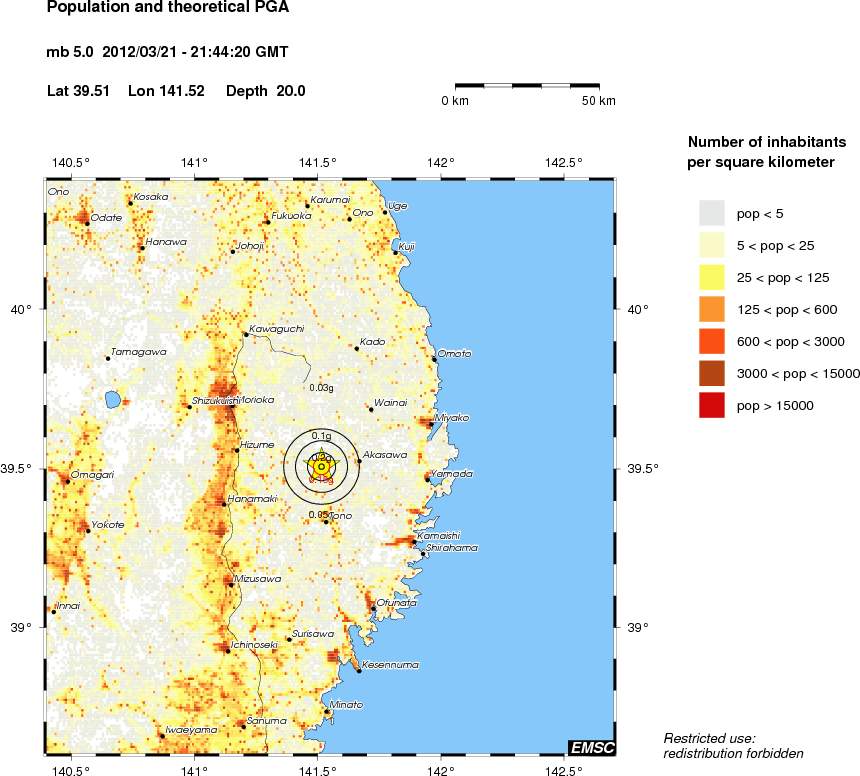Click the 'Mizusawa' city label
This screenshot has width=860, height=776.
tap(257, 579)
